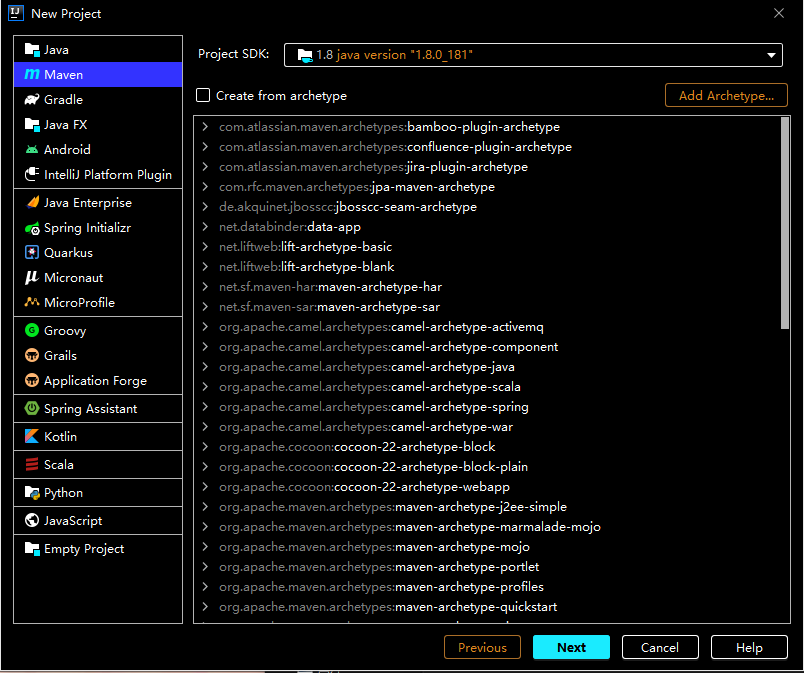This screenshot has width=804, height=673.
Task: Click the Previous button
Action: [482, 647]
